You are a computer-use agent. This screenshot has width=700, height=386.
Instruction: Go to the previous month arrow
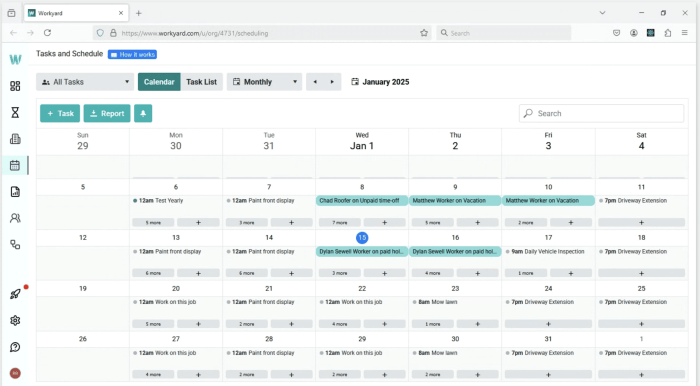[315, 82]
